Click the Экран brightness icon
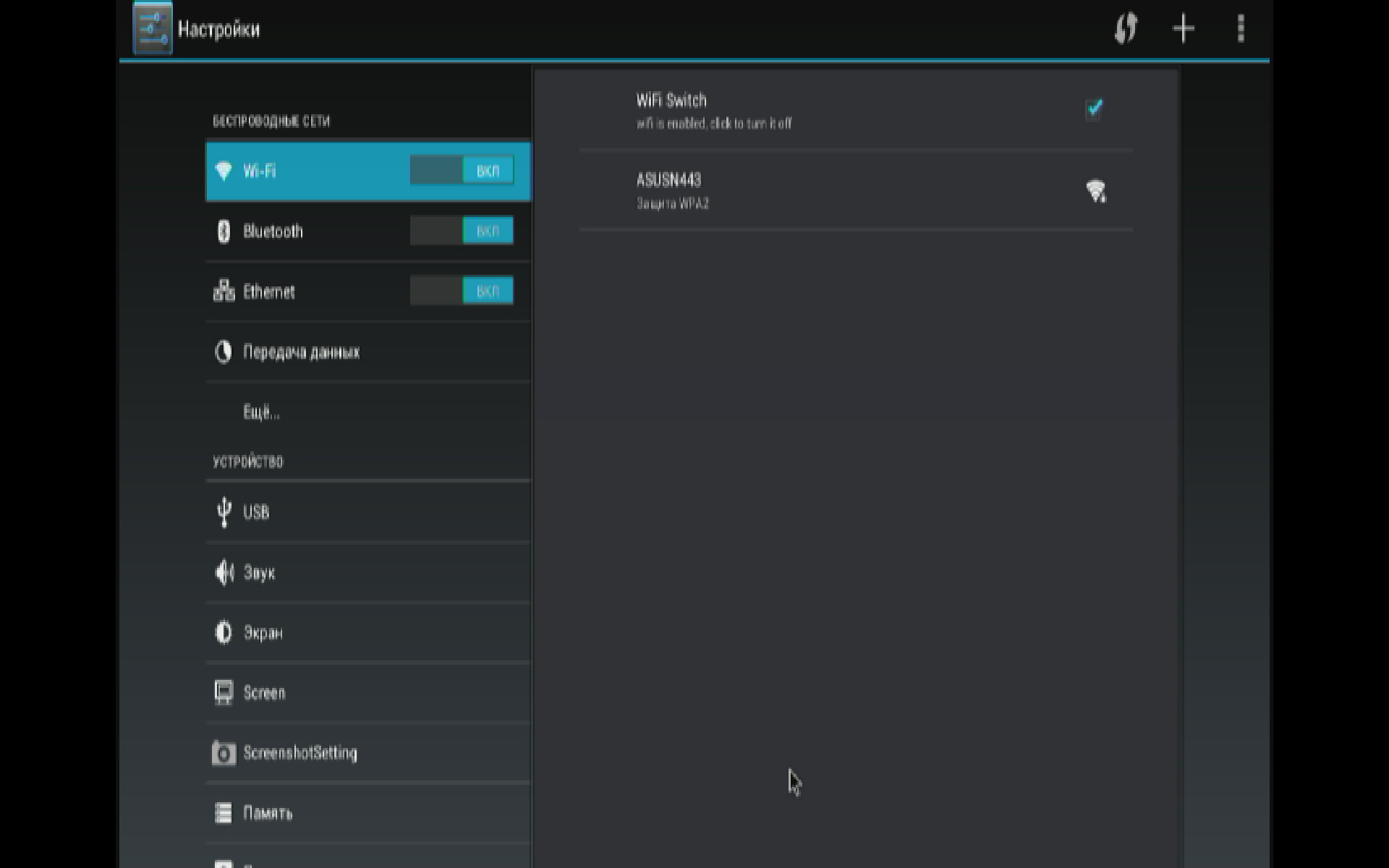Image resolution: width=1389 pixels, height=868 pixels. click(x=224, y=632)
